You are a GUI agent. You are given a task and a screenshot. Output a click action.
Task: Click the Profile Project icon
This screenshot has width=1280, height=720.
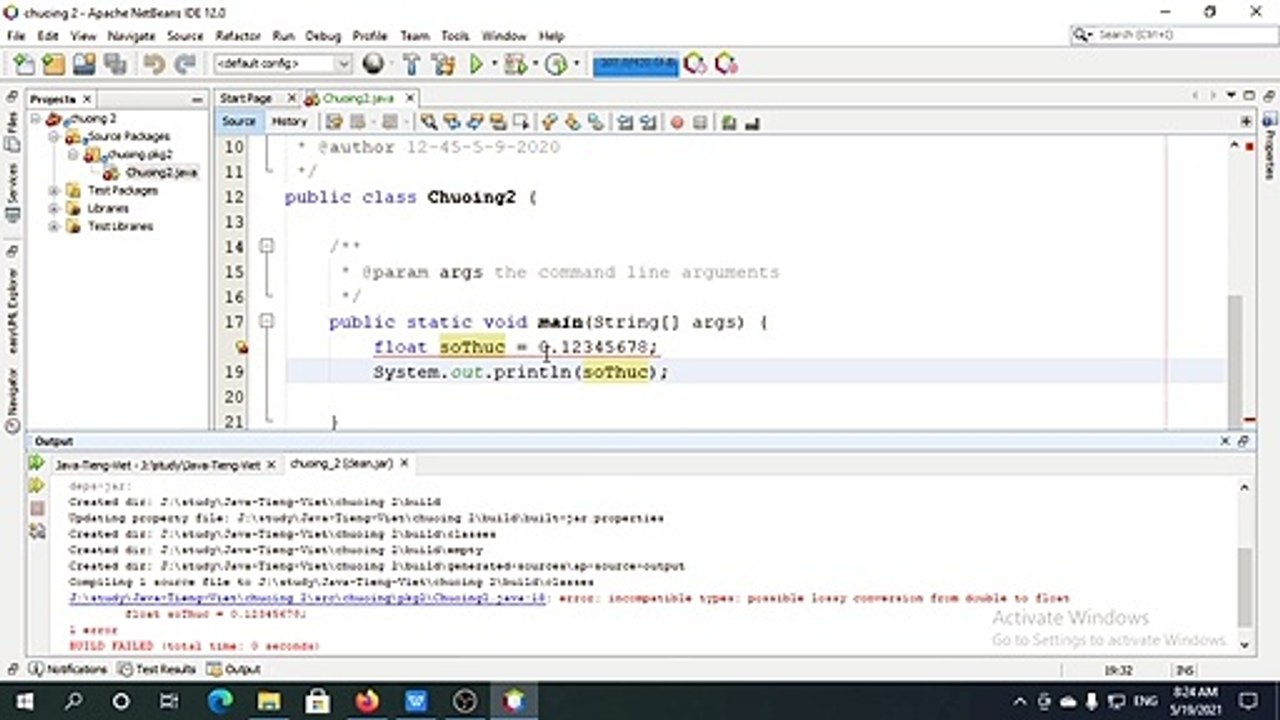point(556,64)
